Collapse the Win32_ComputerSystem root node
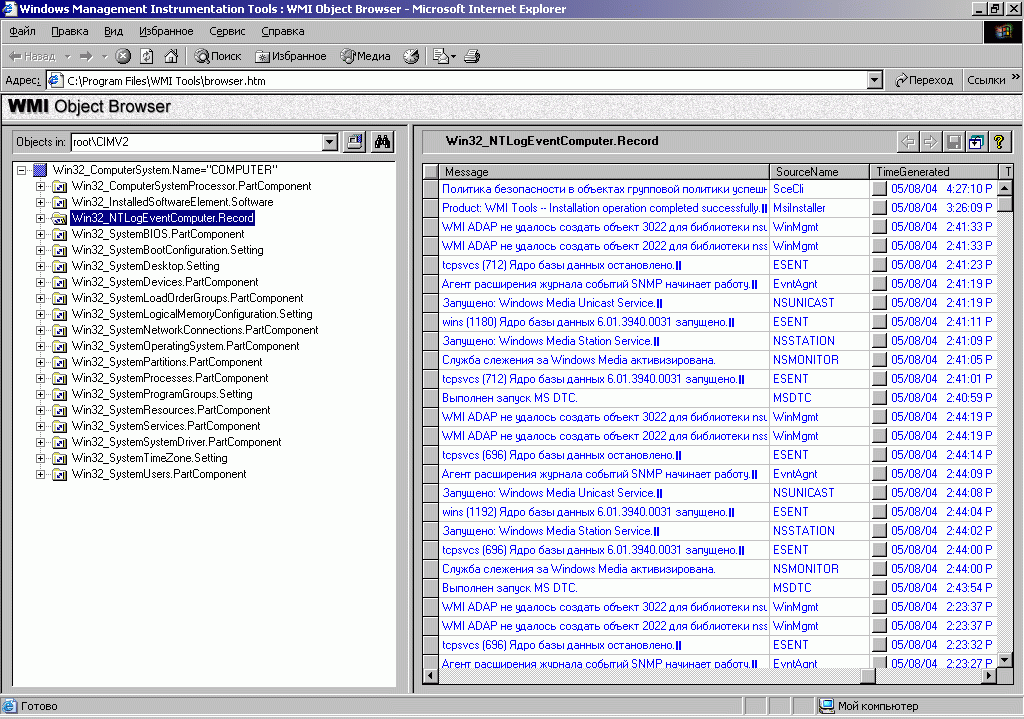 pyautogui.click(x=22, y=170)
